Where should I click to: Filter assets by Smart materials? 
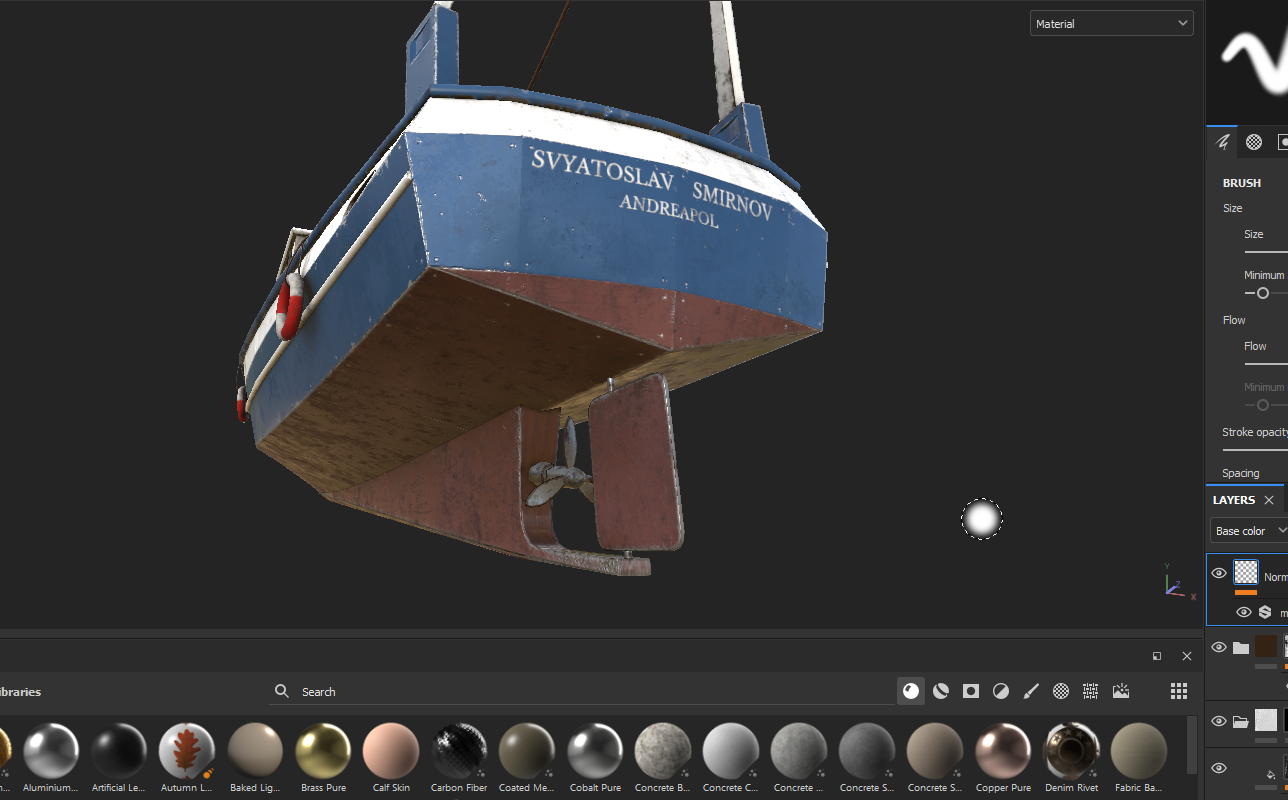click(941, 691)
